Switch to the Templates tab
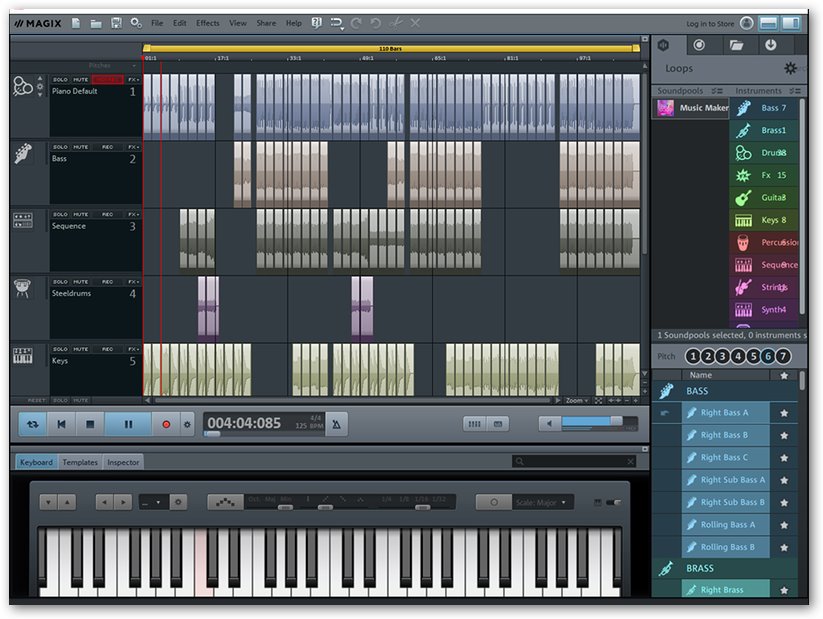This screenshot has width=823, height=619. click(80, 463)
